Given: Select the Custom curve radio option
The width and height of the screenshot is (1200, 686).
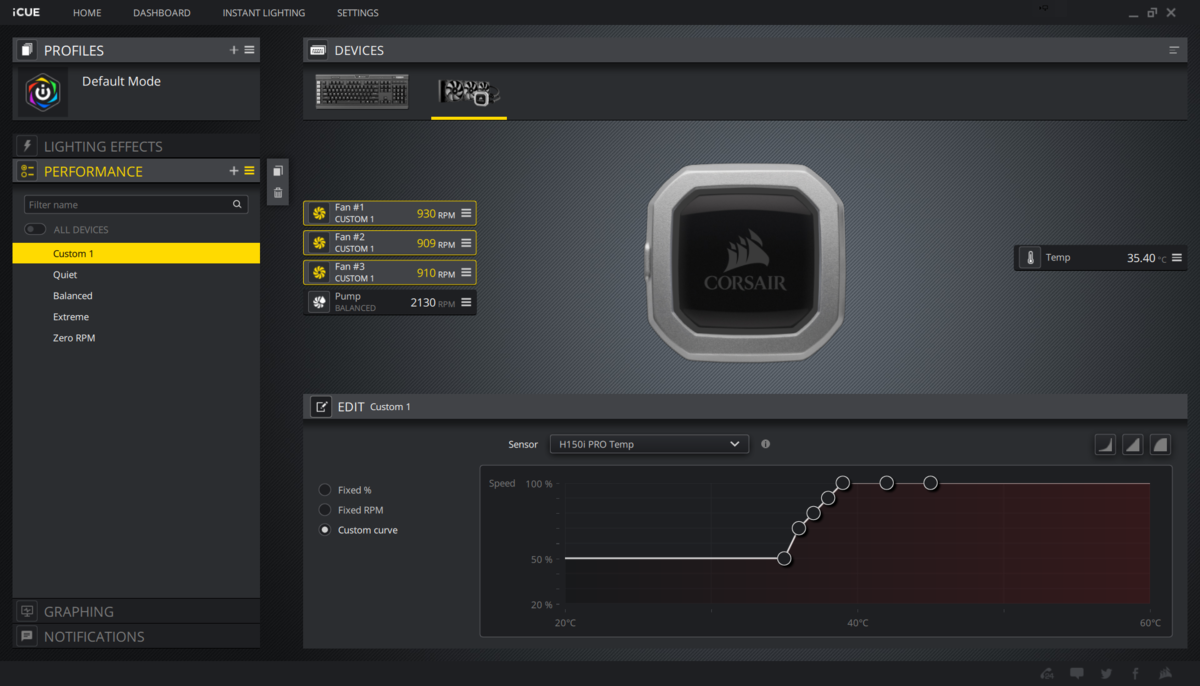Looking at the screenshot, I should click(x=325, y=530).
